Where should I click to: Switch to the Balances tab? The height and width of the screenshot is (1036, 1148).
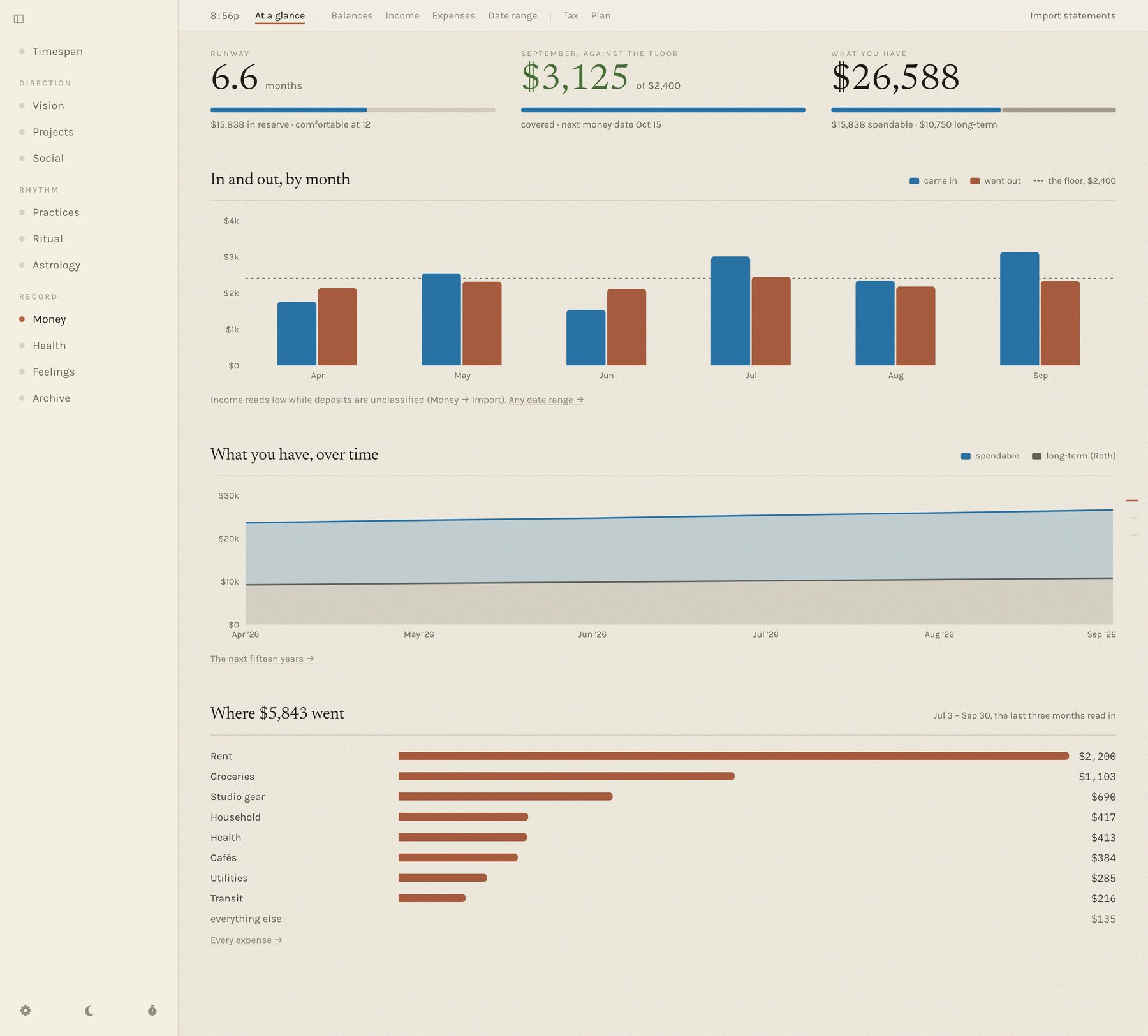pyautogui.click(x=352, y=16)
